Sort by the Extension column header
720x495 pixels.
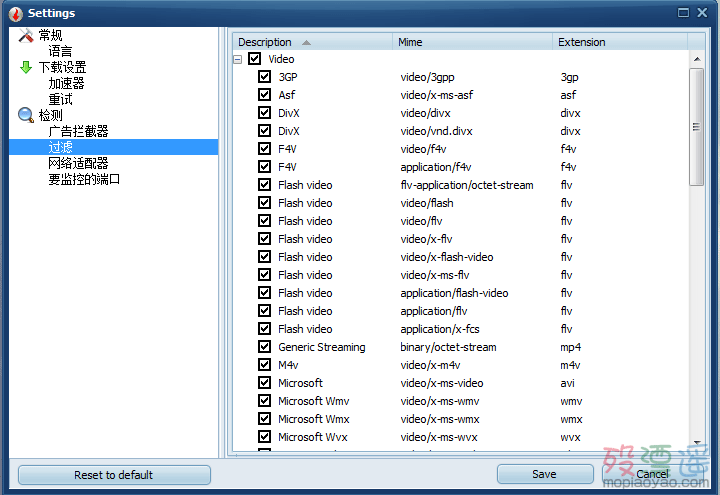coord(620,42)
